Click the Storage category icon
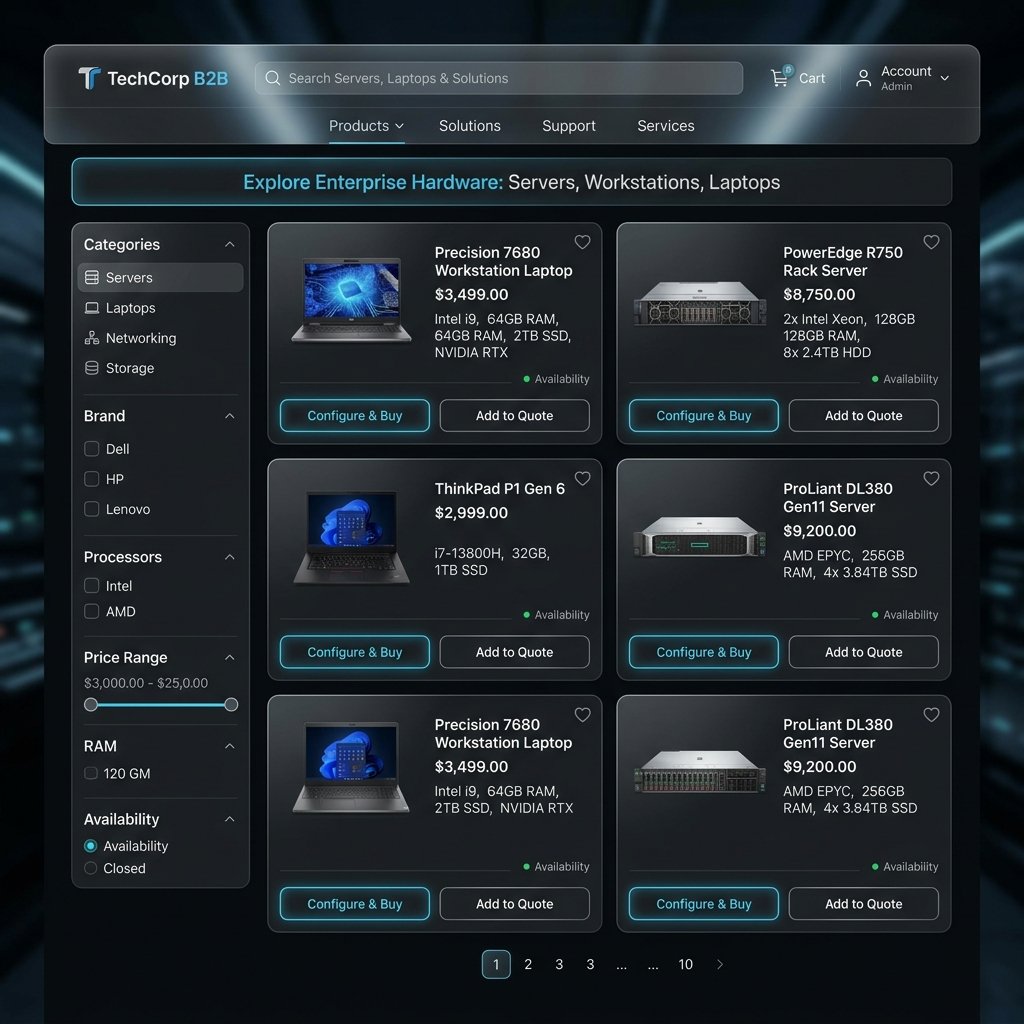This screenshot has height=1024, width=1024. pos(92,368)
